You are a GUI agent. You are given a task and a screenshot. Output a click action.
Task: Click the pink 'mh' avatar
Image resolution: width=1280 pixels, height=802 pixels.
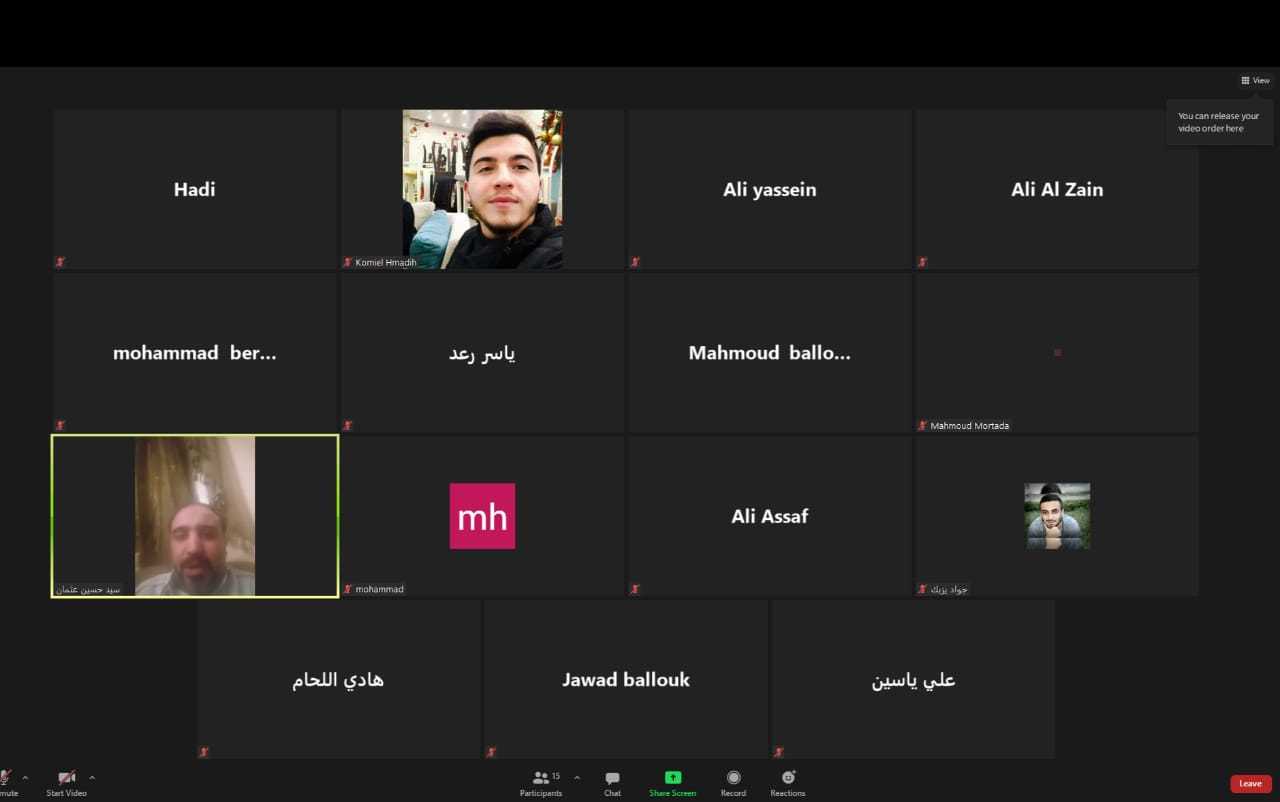click(x=482, y=516)
